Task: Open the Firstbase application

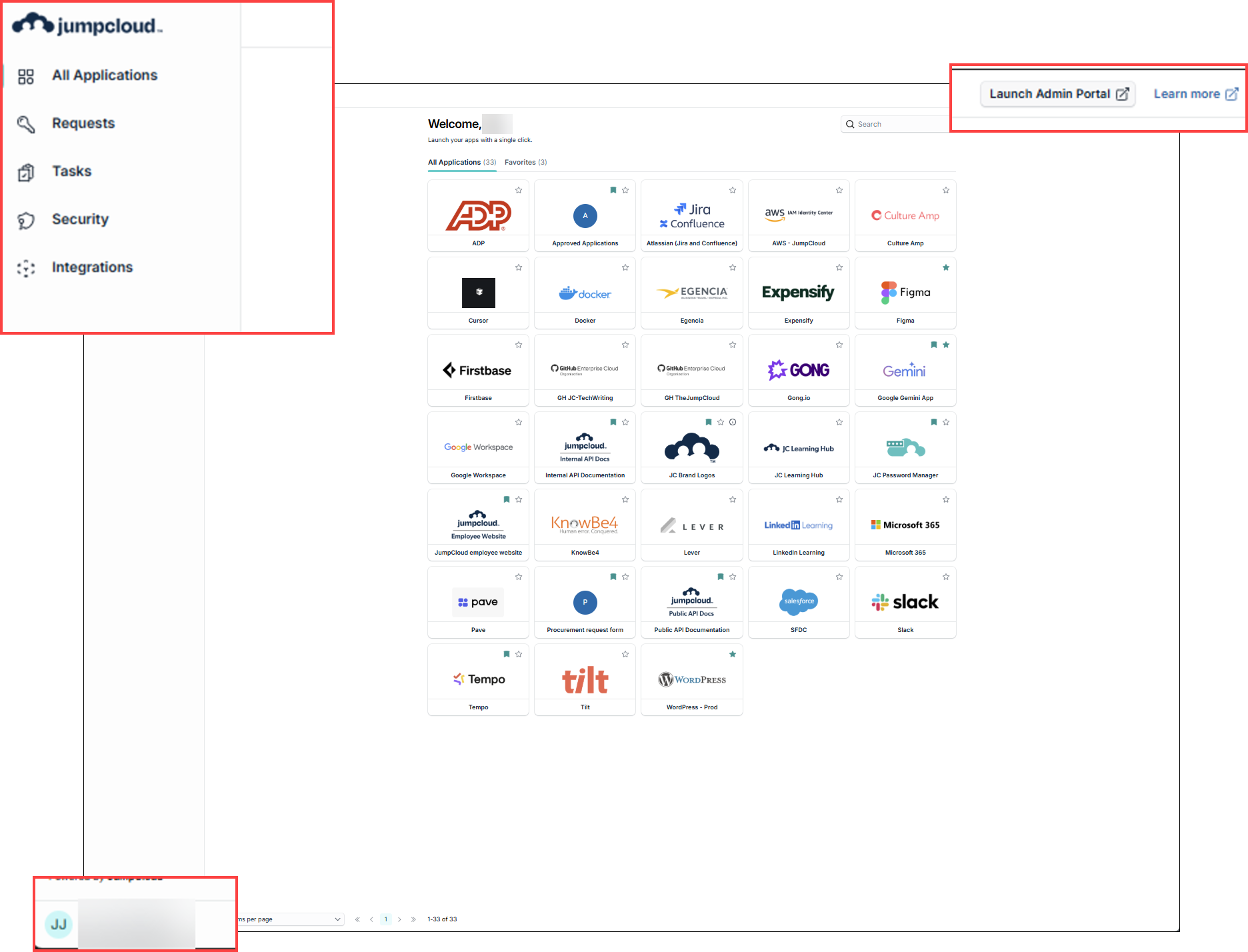Action: (478, 370)
